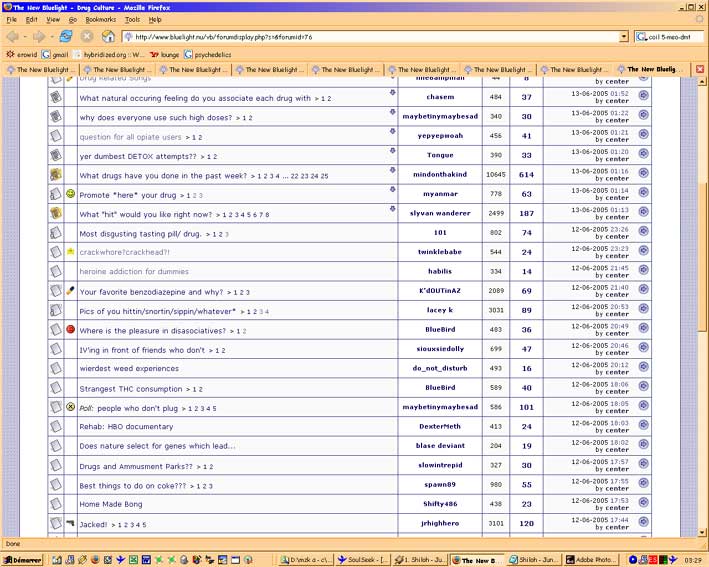709x567 pixels.
Task: Open the gmail bookmark
Action: 54,54
